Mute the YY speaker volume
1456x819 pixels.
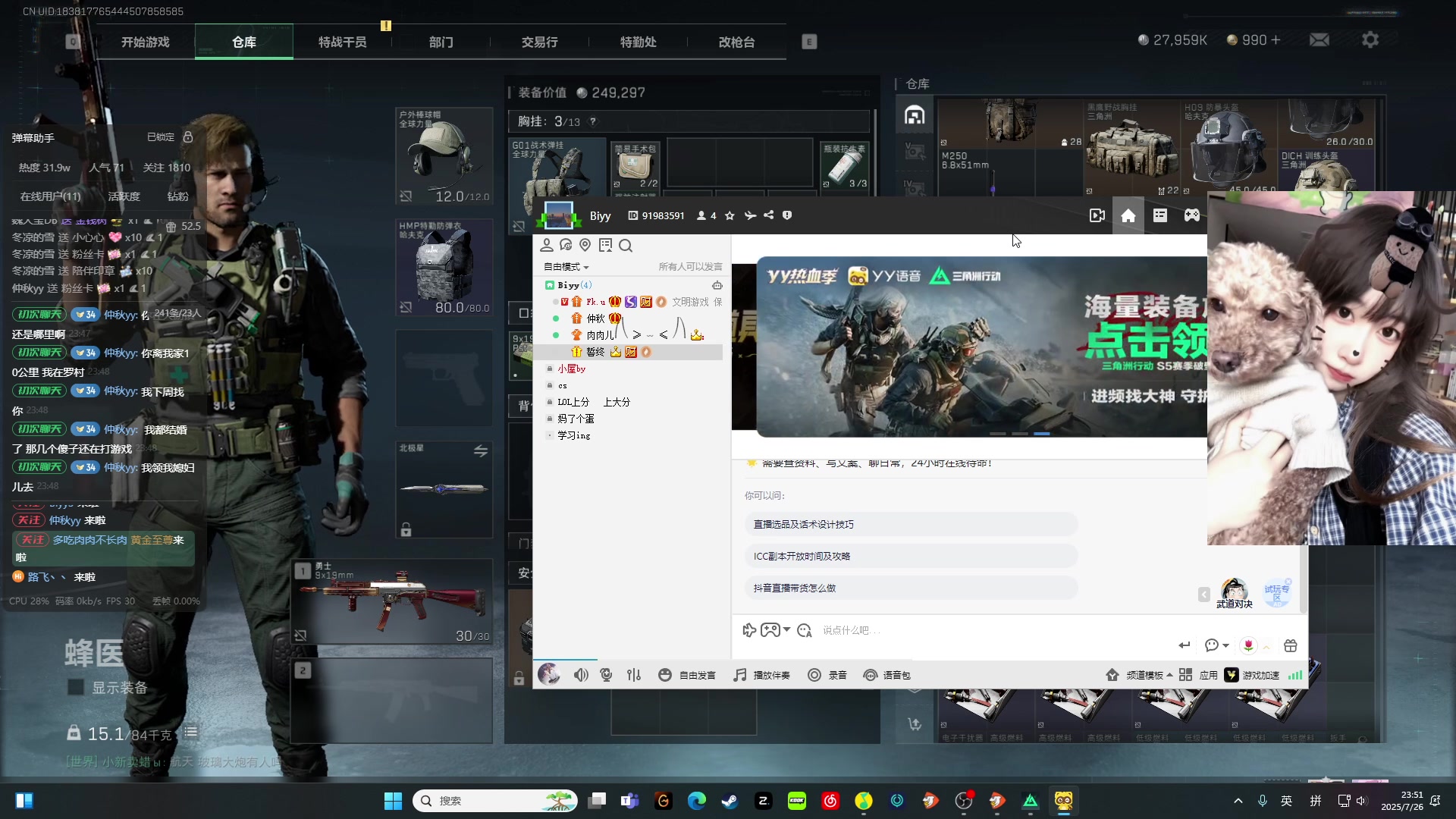coord(581,675)
